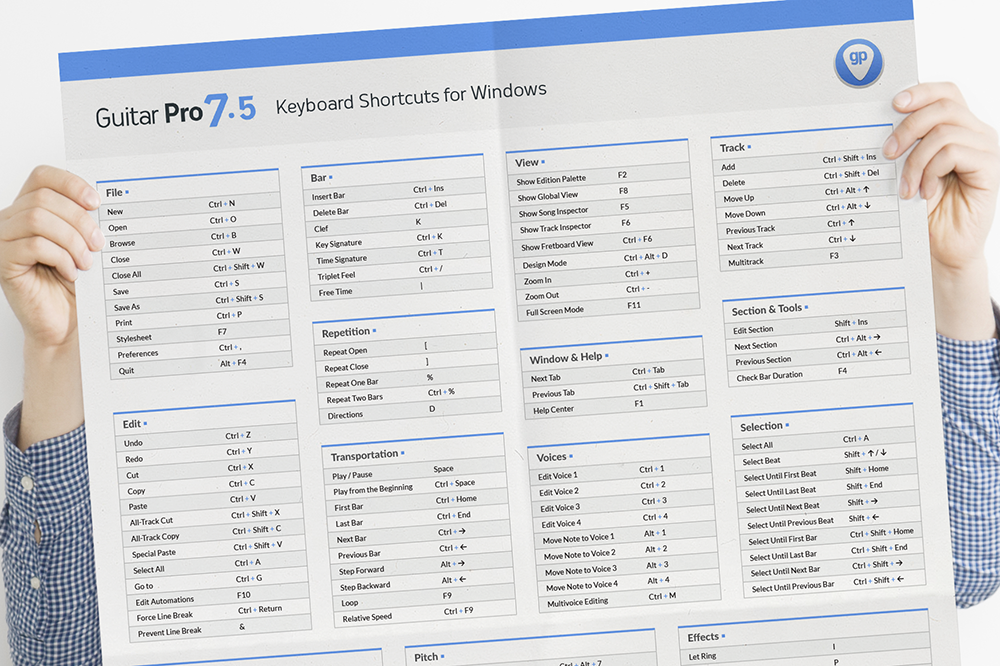Click the Repeat Two Bars entry
The height and width of the screenshot is (666, 1000).
(354, 399)
